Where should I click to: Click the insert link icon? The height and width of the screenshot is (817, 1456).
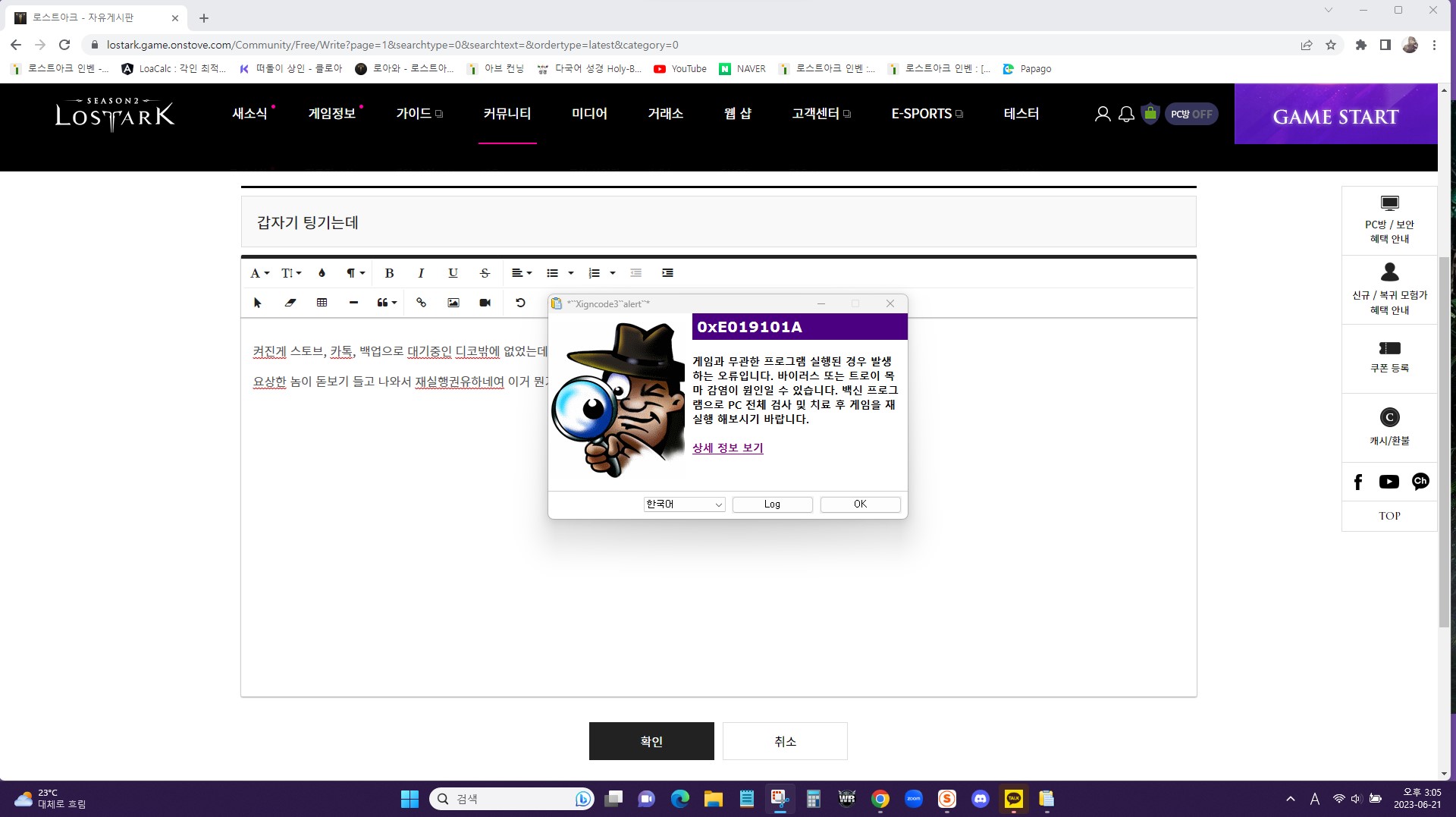pos(421,303)
